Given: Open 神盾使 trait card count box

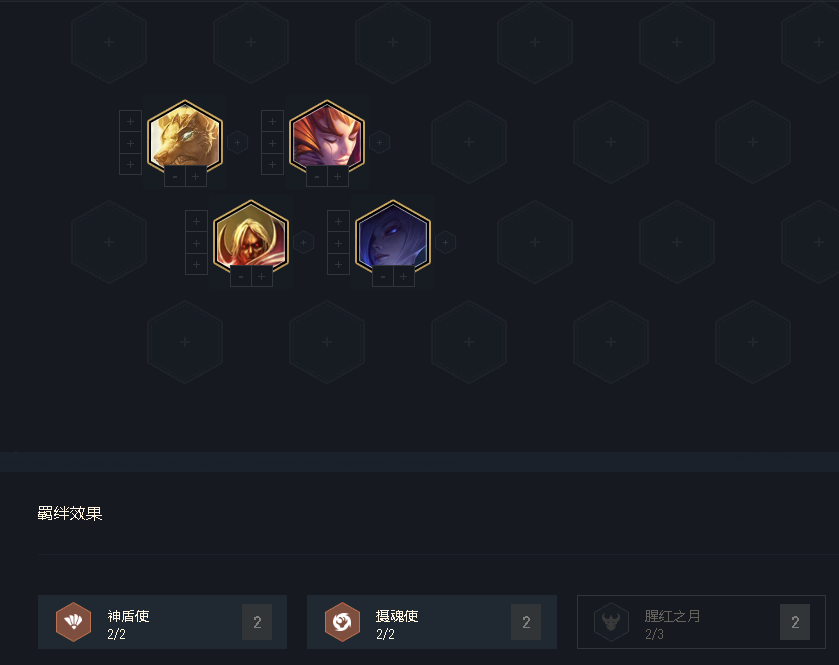Looking at the screenshot, I should 257,622.
